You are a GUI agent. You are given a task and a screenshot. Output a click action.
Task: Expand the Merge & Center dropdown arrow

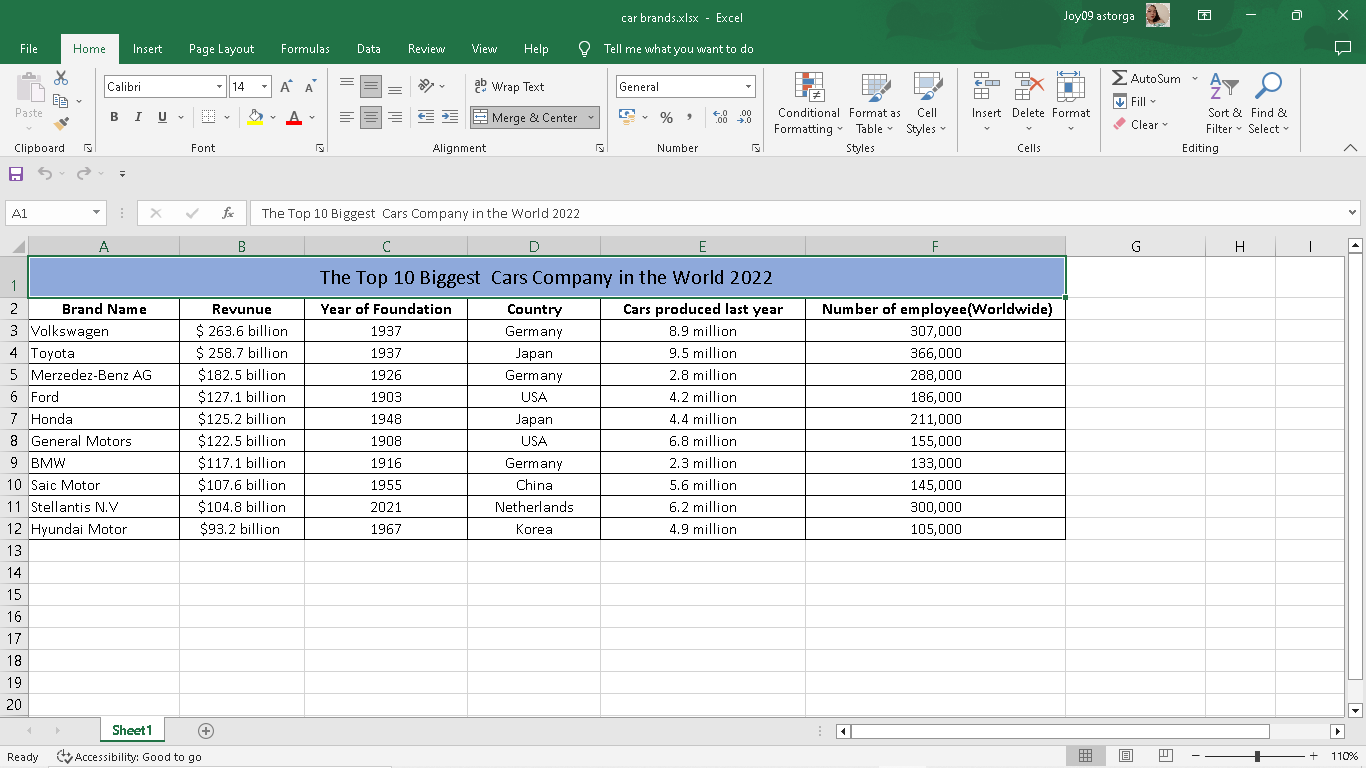click(591, 117)
